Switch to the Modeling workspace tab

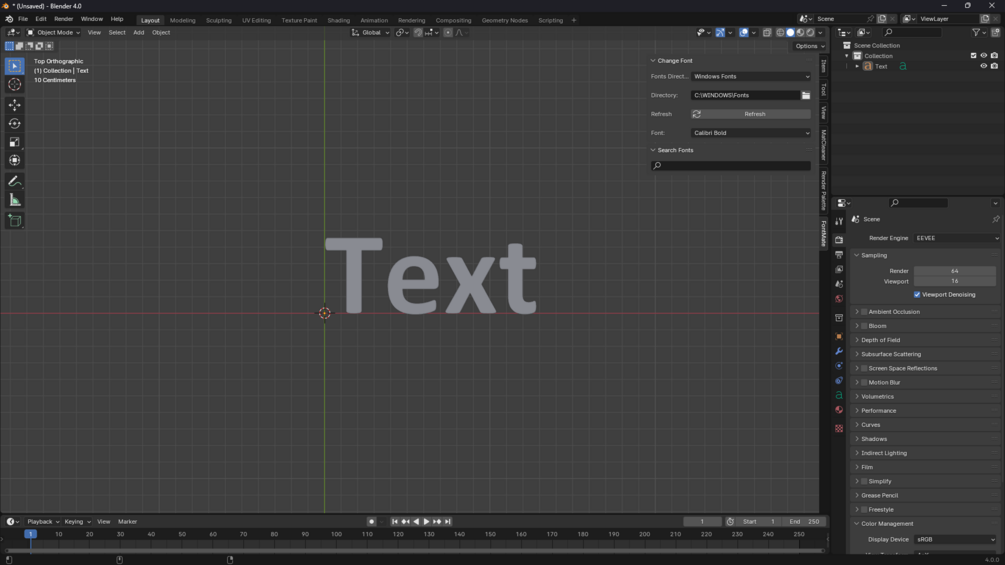183,20
